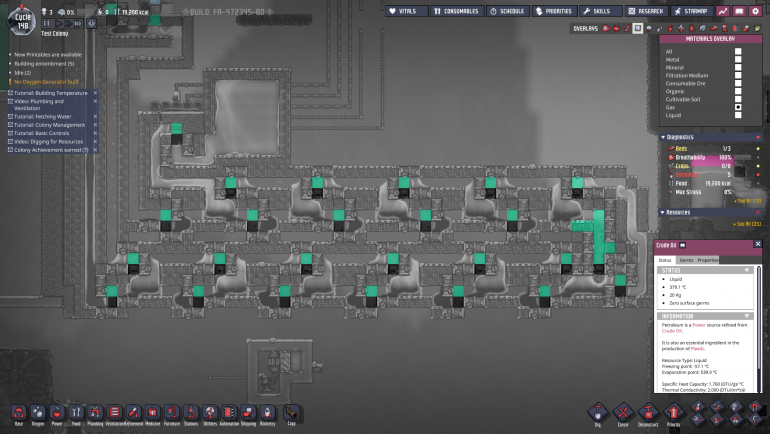770x434 pixels.
Task: Collapse the Status section
Action: [x=747, y=271]
